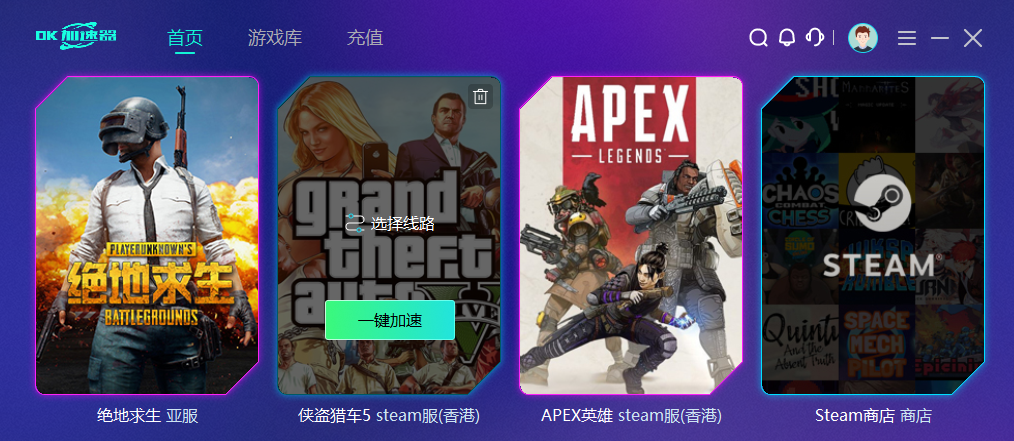
Task: Open the hamburger menu icon
Action: point(907,38)
